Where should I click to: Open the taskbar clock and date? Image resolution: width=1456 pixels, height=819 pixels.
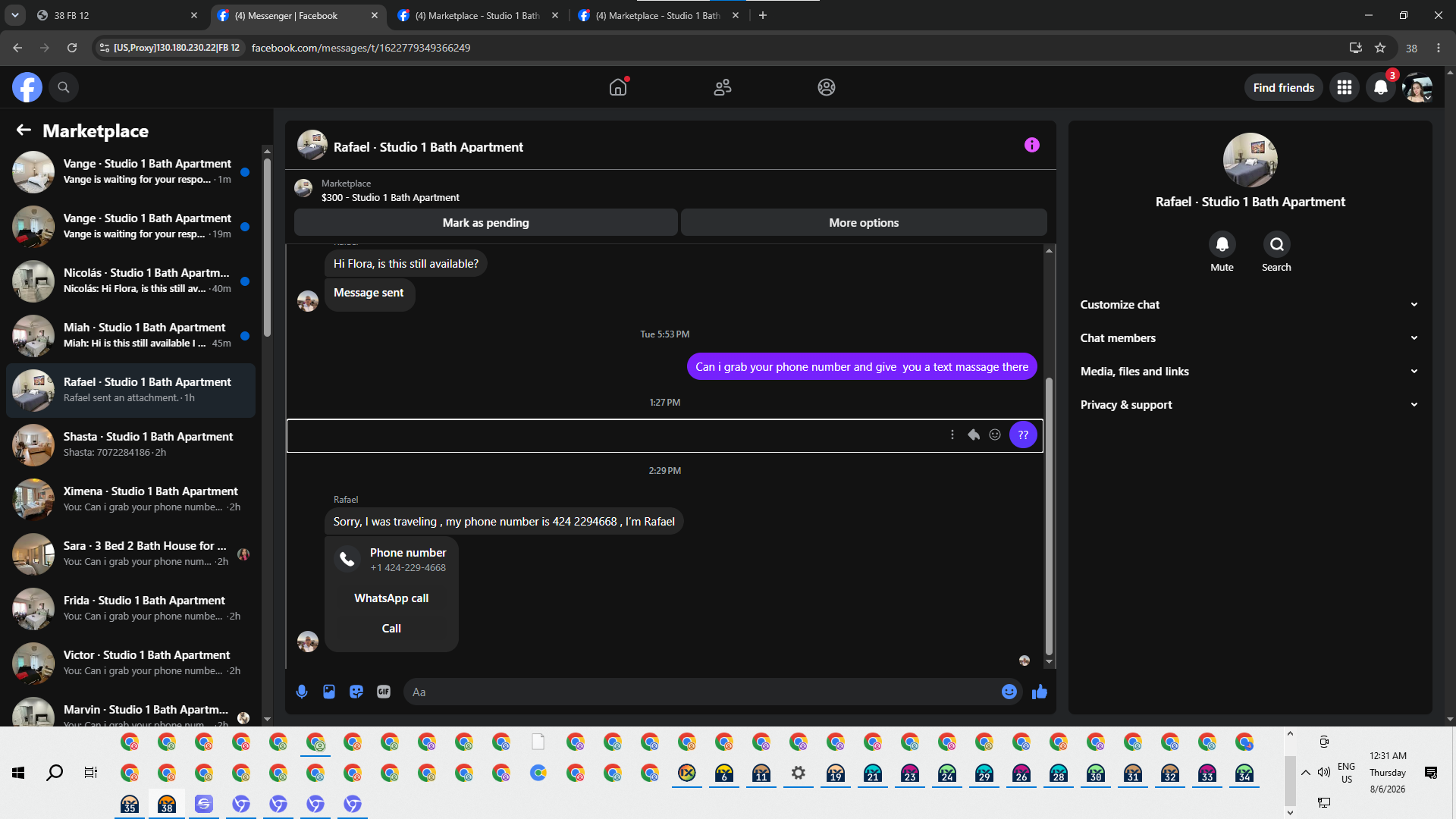[1388, 773]
